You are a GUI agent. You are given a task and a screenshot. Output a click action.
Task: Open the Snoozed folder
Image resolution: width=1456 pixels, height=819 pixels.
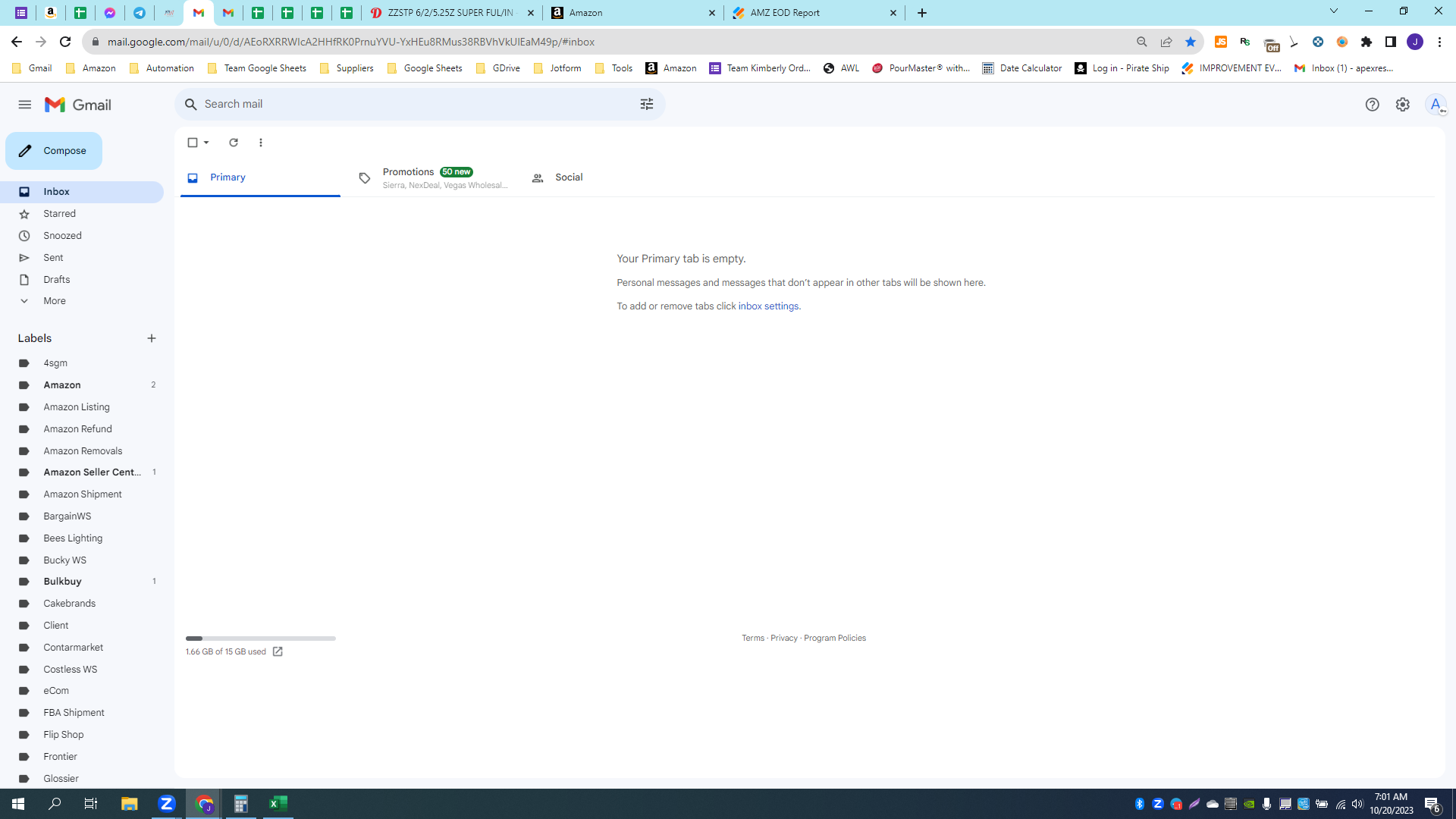click(82, 236)
